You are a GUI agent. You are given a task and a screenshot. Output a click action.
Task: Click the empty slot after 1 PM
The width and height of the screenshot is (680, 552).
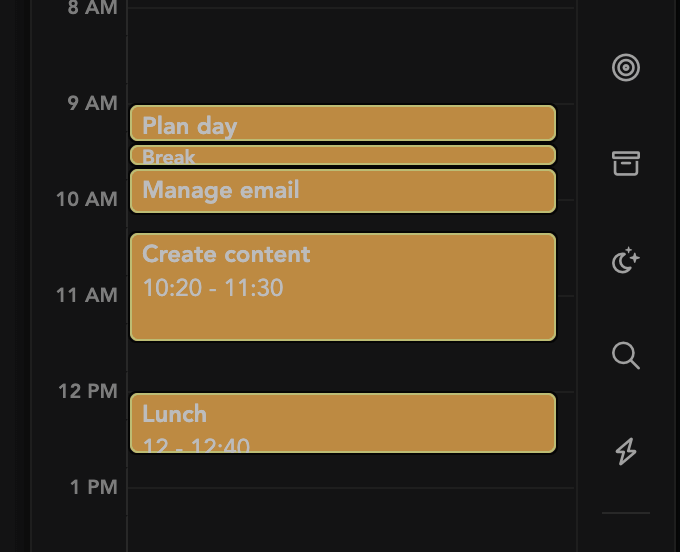(x=350, y=519)
